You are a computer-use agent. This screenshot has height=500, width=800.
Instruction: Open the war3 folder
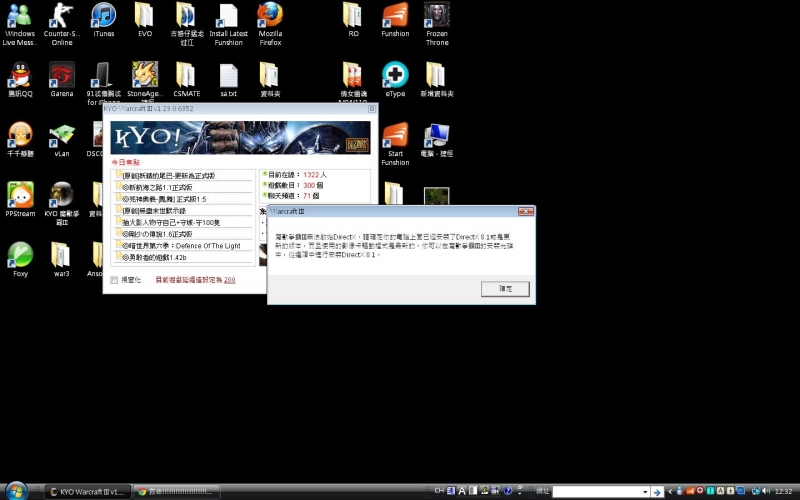[61, 259]
